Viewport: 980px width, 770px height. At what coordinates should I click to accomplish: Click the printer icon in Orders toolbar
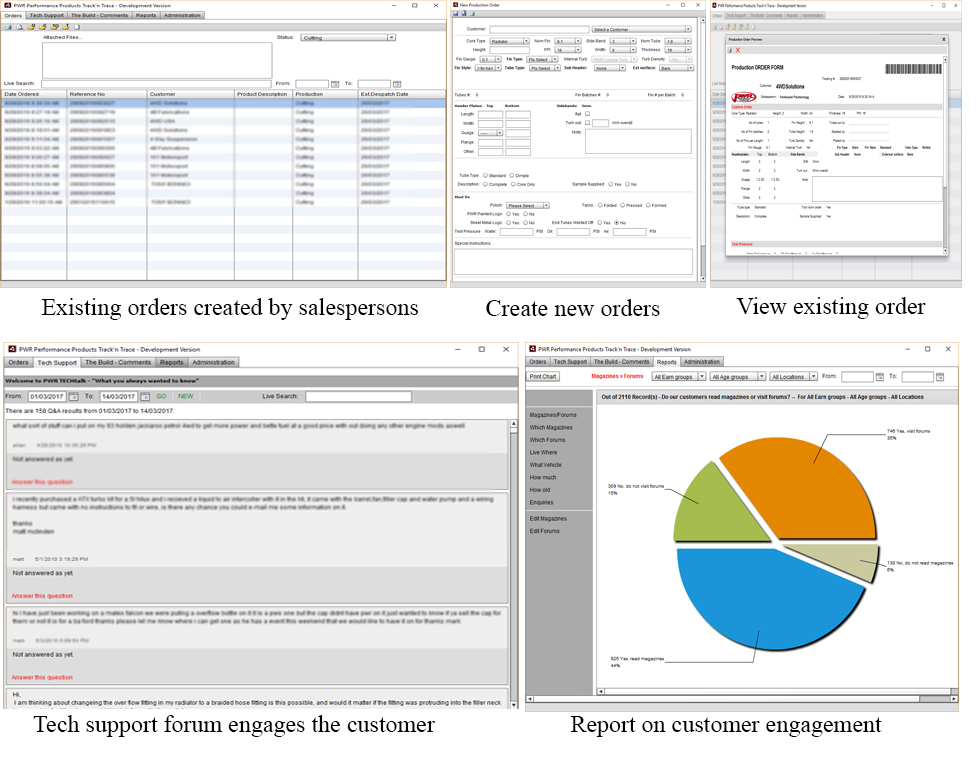click(x=8, y=27)
